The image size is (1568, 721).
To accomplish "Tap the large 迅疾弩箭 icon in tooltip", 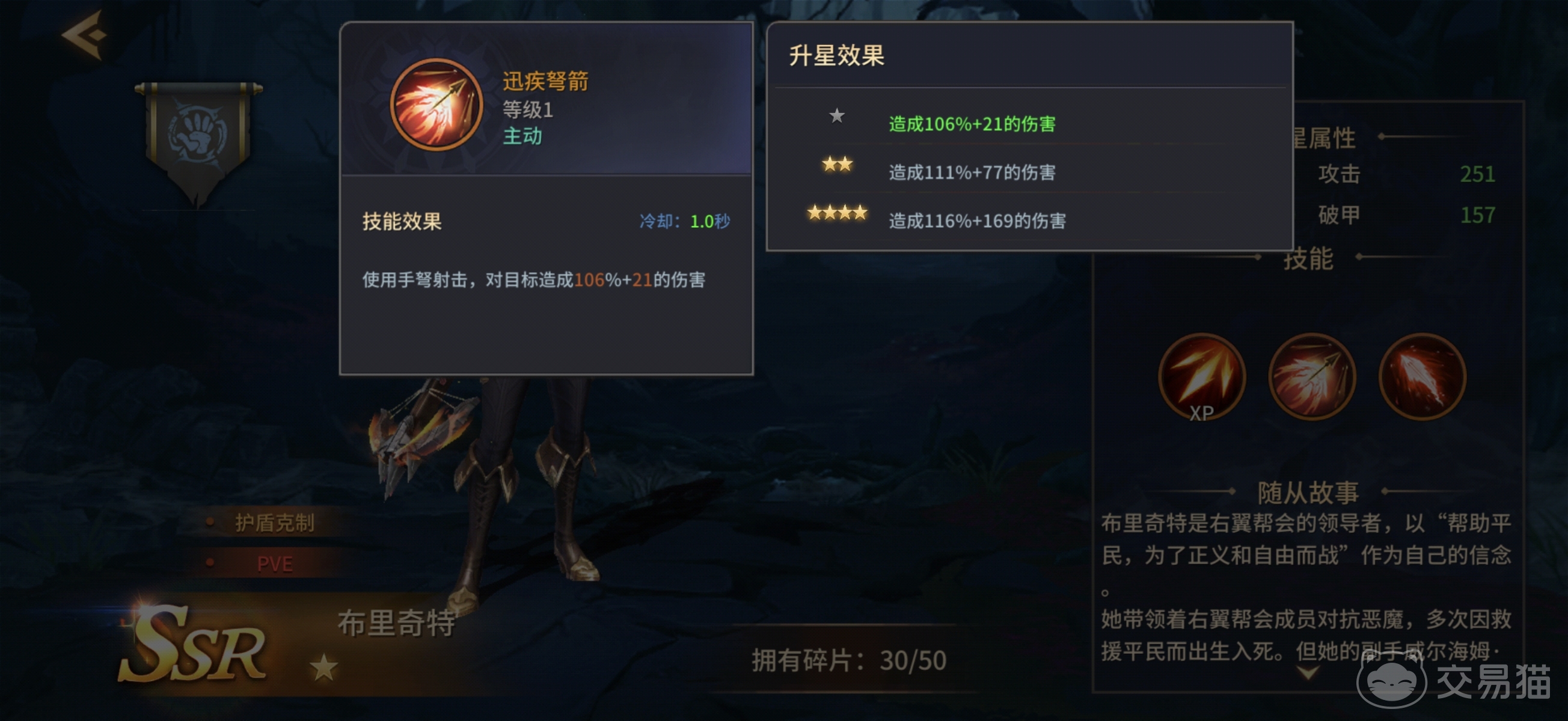I will tap(436, 105).
